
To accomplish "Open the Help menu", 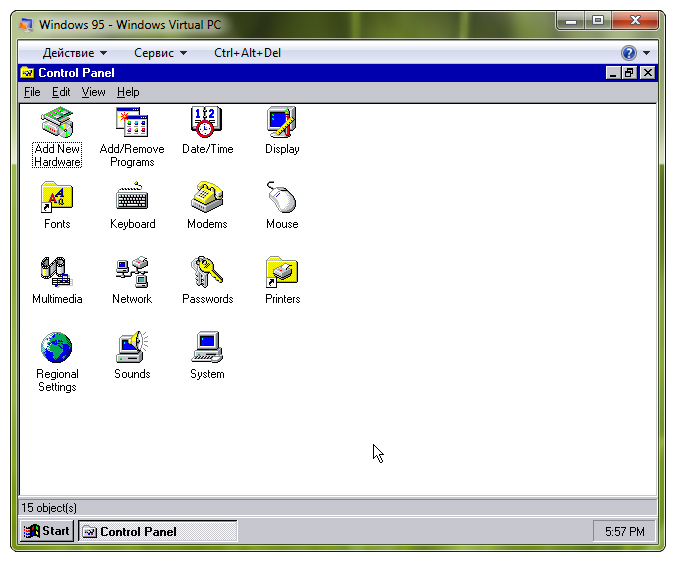I will (x=128, y=92).
